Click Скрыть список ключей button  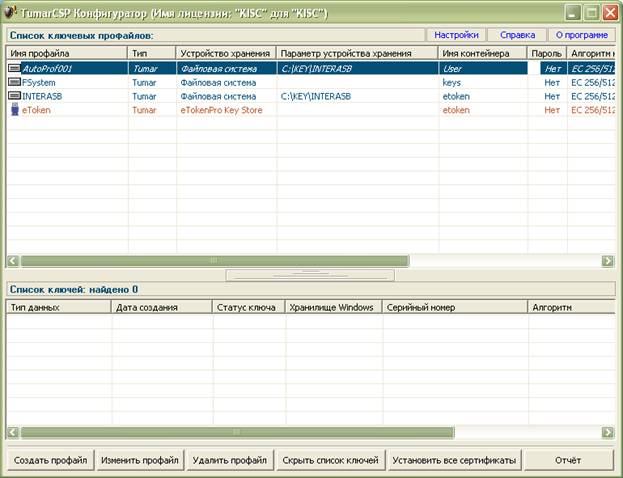(330, 460)
